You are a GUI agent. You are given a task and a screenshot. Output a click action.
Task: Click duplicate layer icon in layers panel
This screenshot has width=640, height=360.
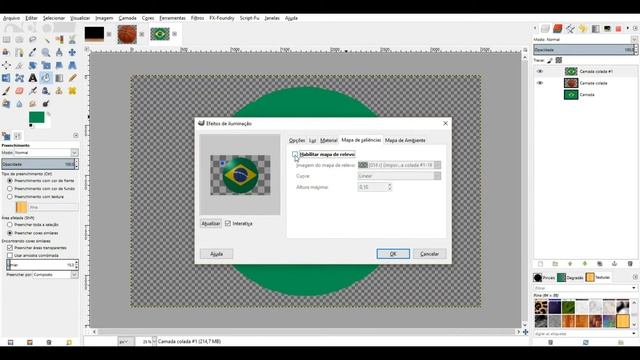click(x=600, y=264)
